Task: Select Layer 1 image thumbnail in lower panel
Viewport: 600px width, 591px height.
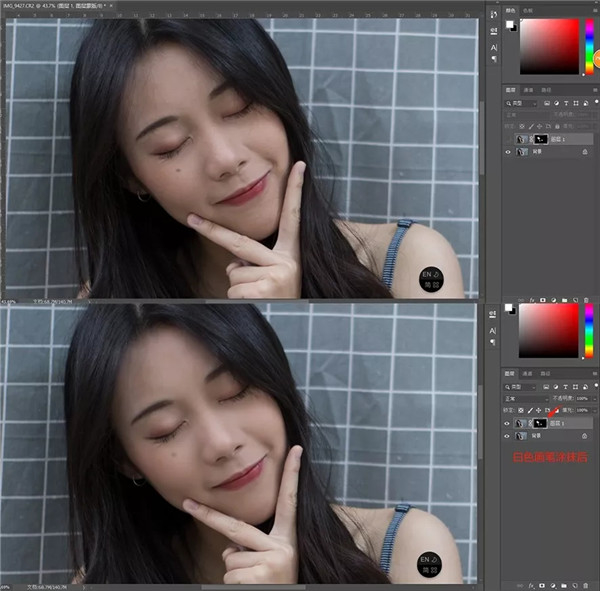Action: click(520, 423)
